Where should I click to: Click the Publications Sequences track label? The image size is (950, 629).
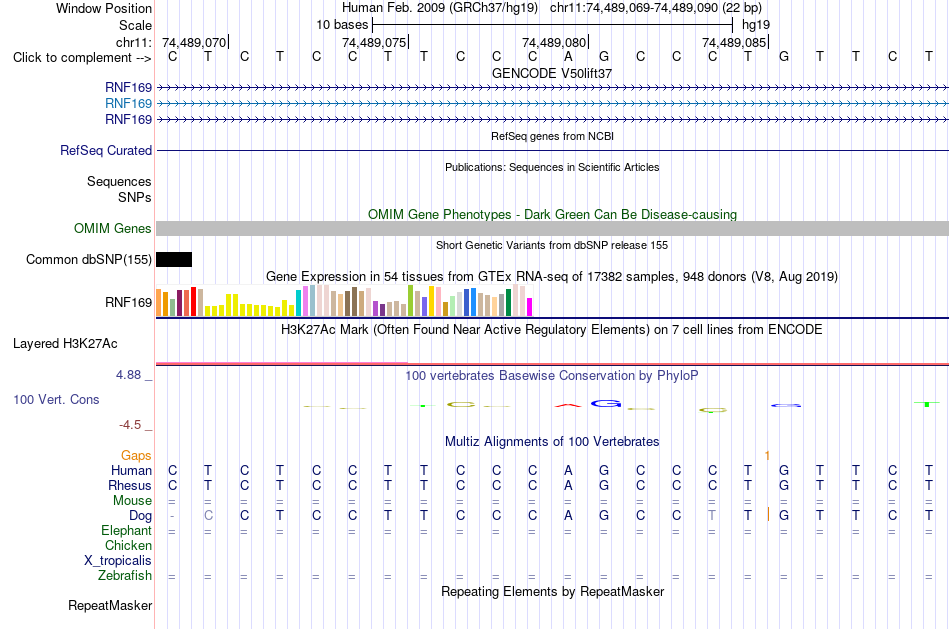click(119, 181)
